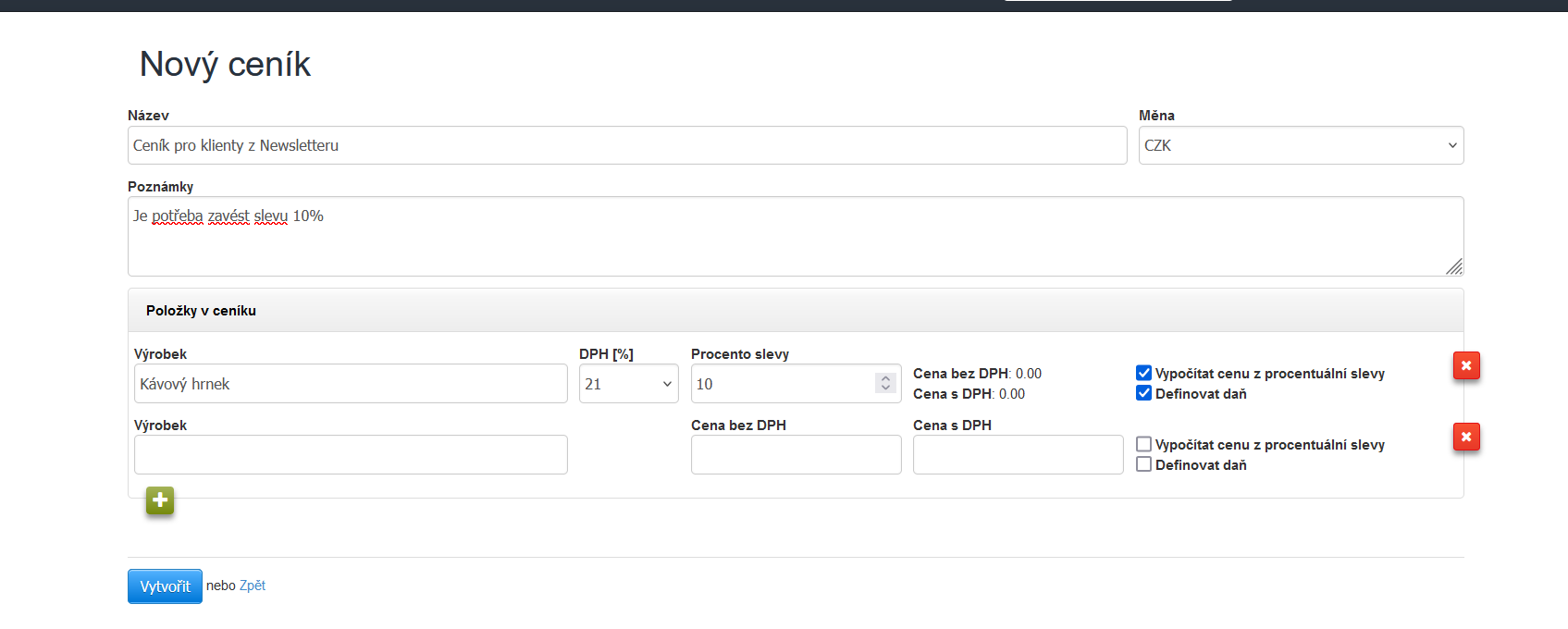Focus the Cena s DPH input
The image size is (1568, 629).
(1018, 455)
